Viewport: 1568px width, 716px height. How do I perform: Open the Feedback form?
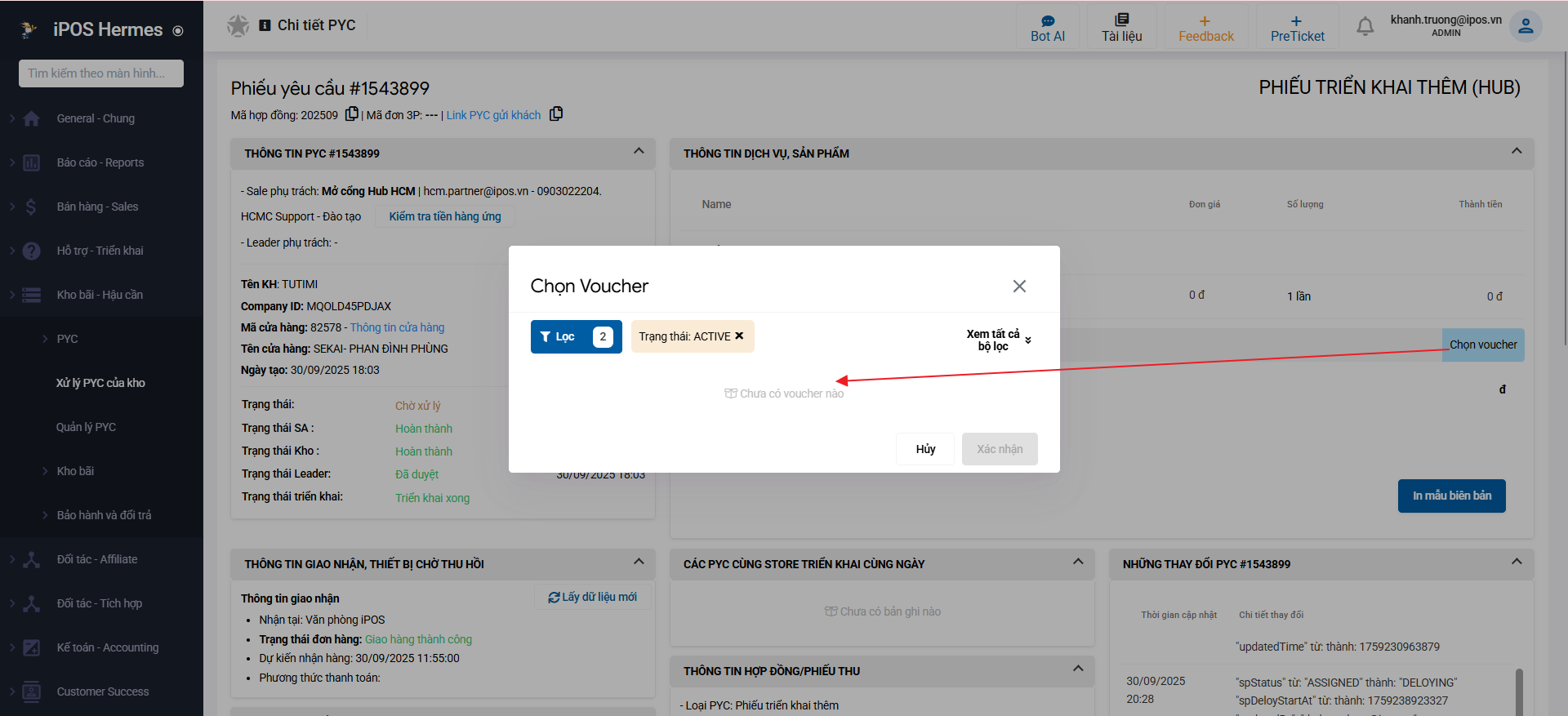(1206, 29)
